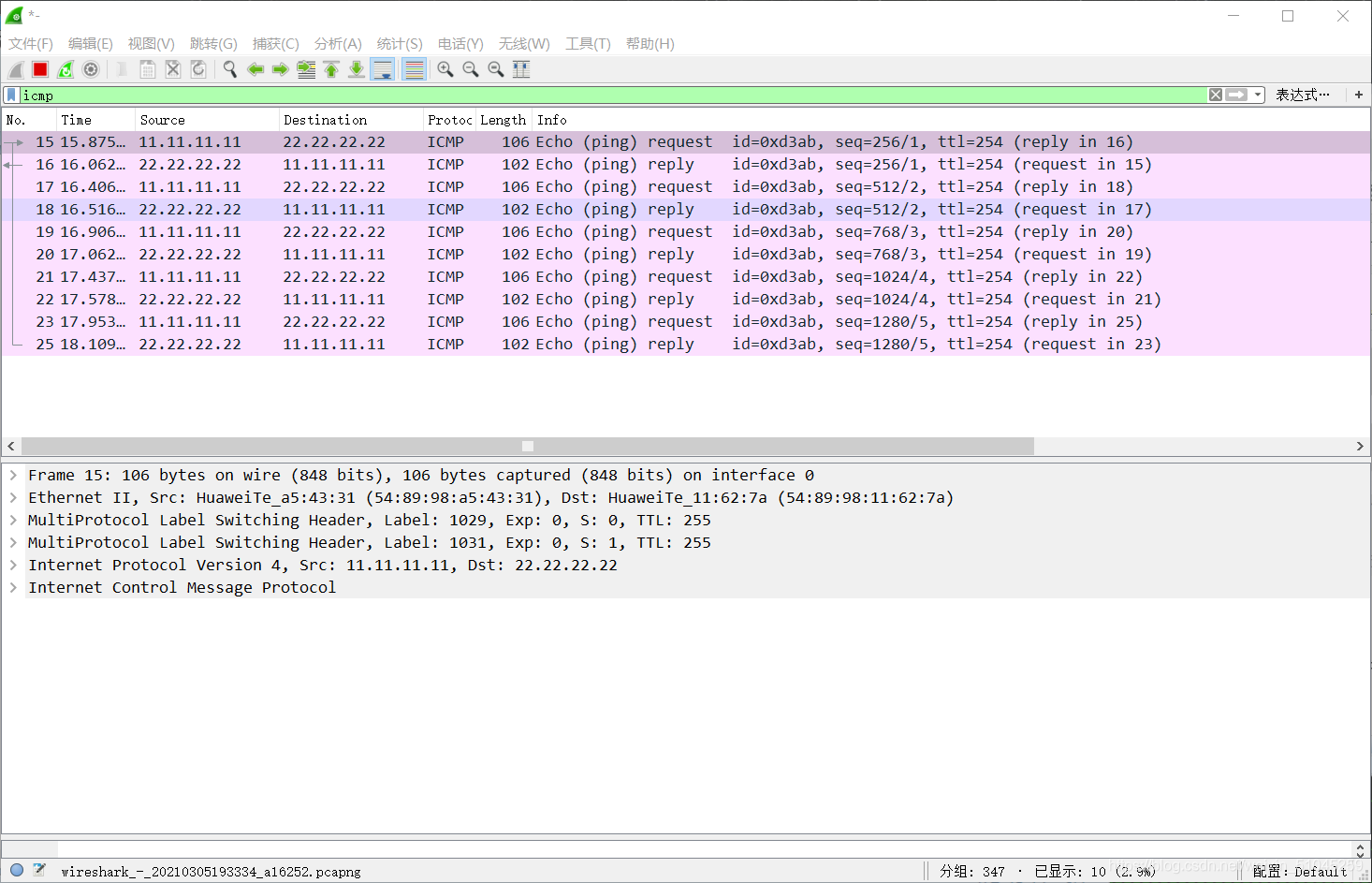Open the 电话(Y) menu
Screen dimensions: 1372x883
(460, 44)
